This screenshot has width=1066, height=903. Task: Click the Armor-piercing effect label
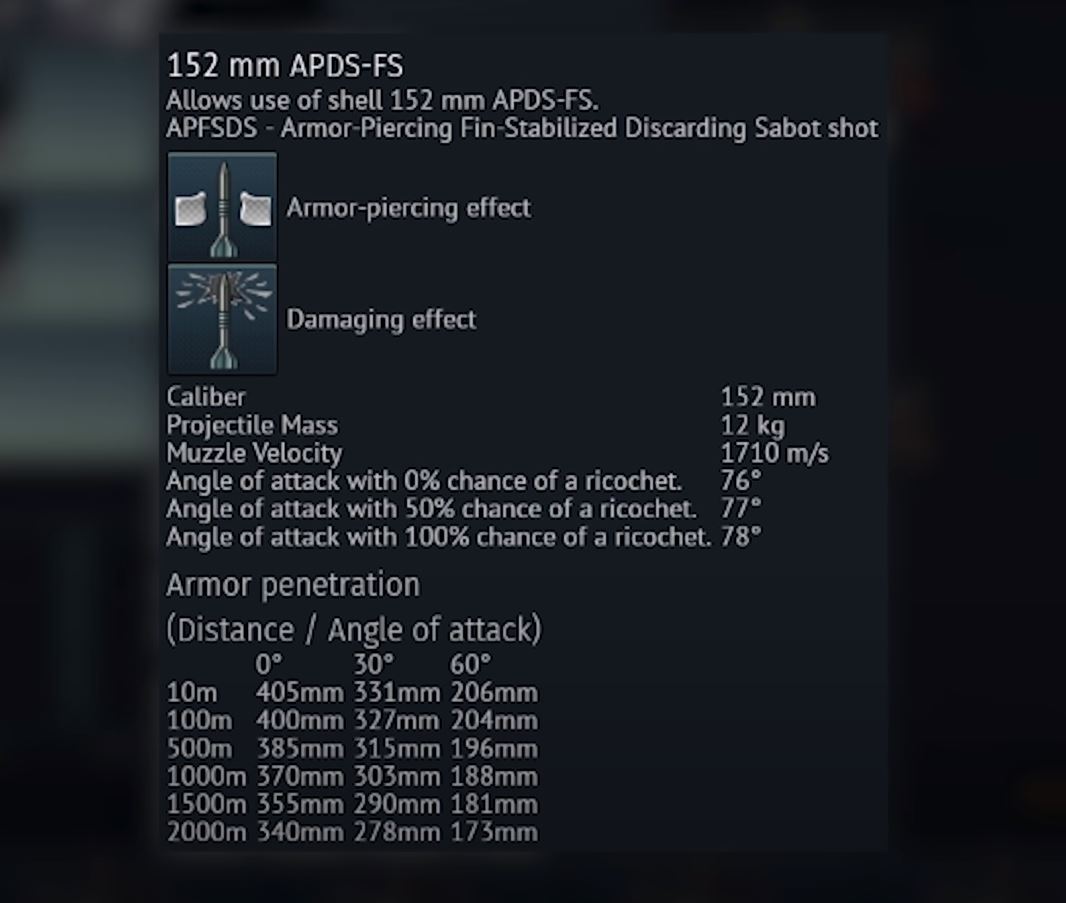pos(408,208)
